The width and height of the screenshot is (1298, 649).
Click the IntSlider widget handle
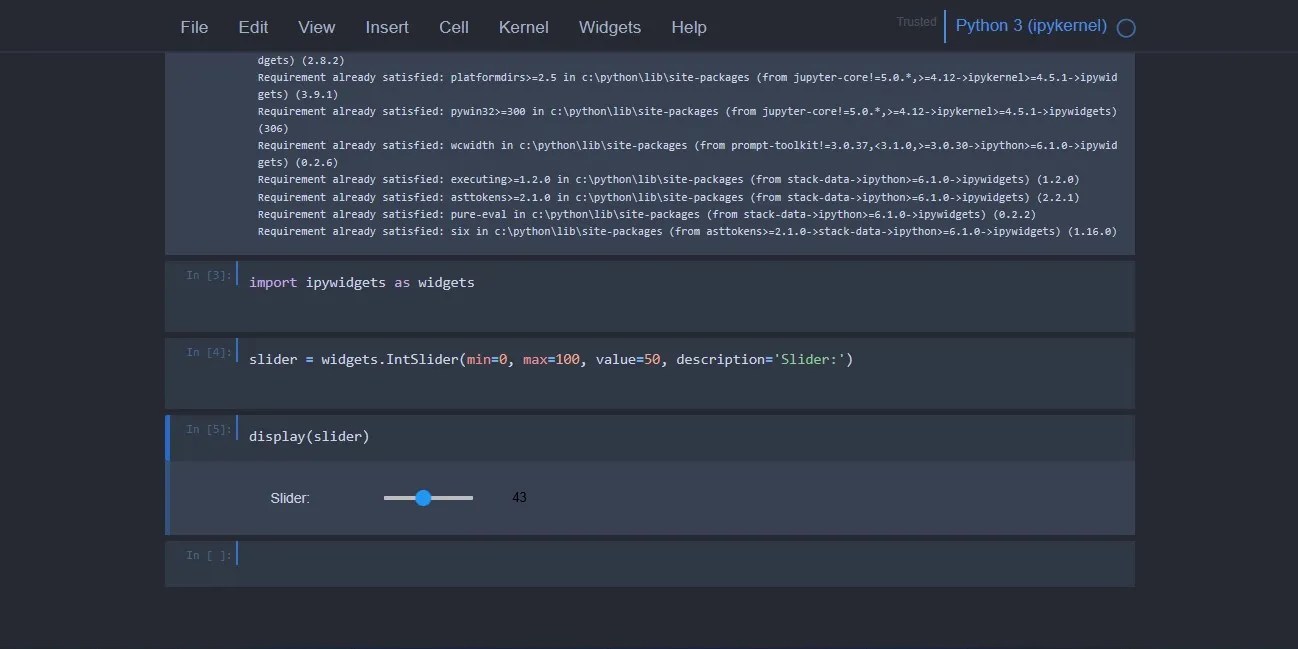(x=424, y=497)
